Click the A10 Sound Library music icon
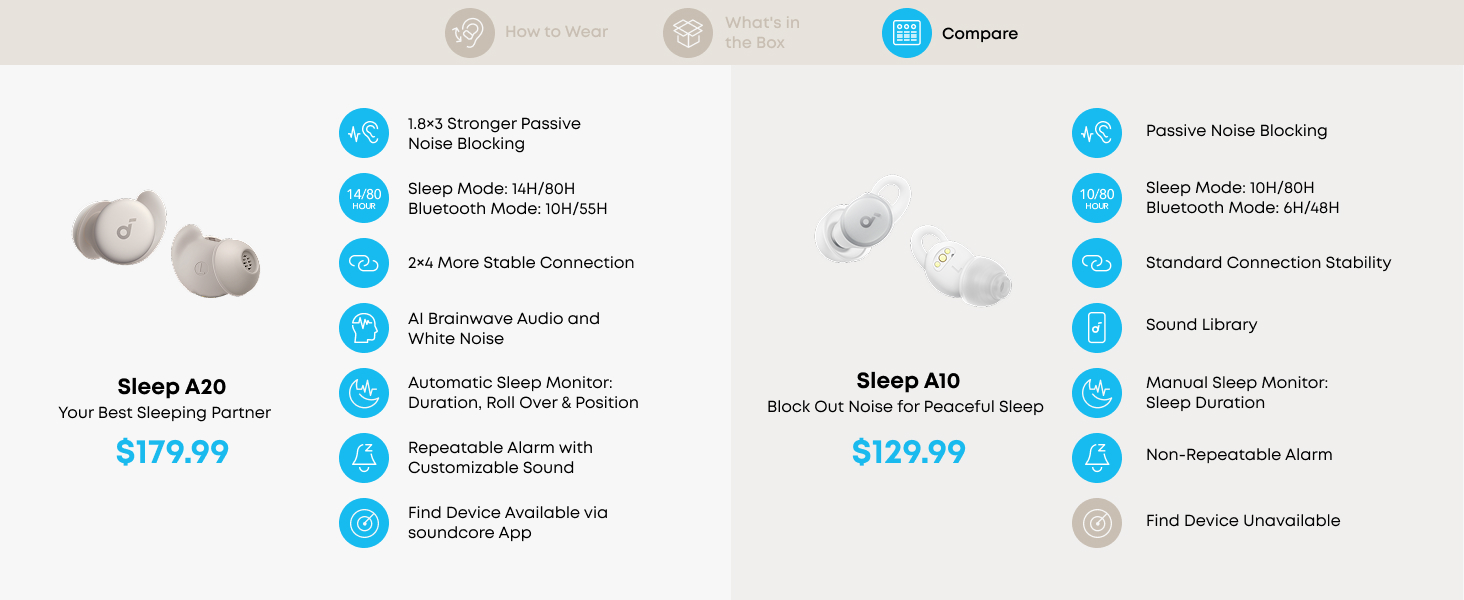 [1097, 327]
